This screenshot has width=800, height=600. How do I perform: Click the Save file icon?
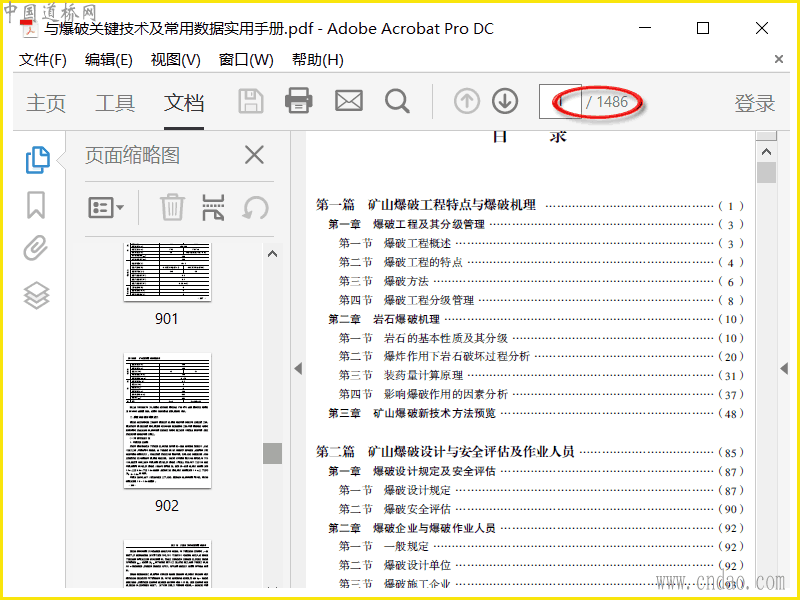(x=251, y=101)
